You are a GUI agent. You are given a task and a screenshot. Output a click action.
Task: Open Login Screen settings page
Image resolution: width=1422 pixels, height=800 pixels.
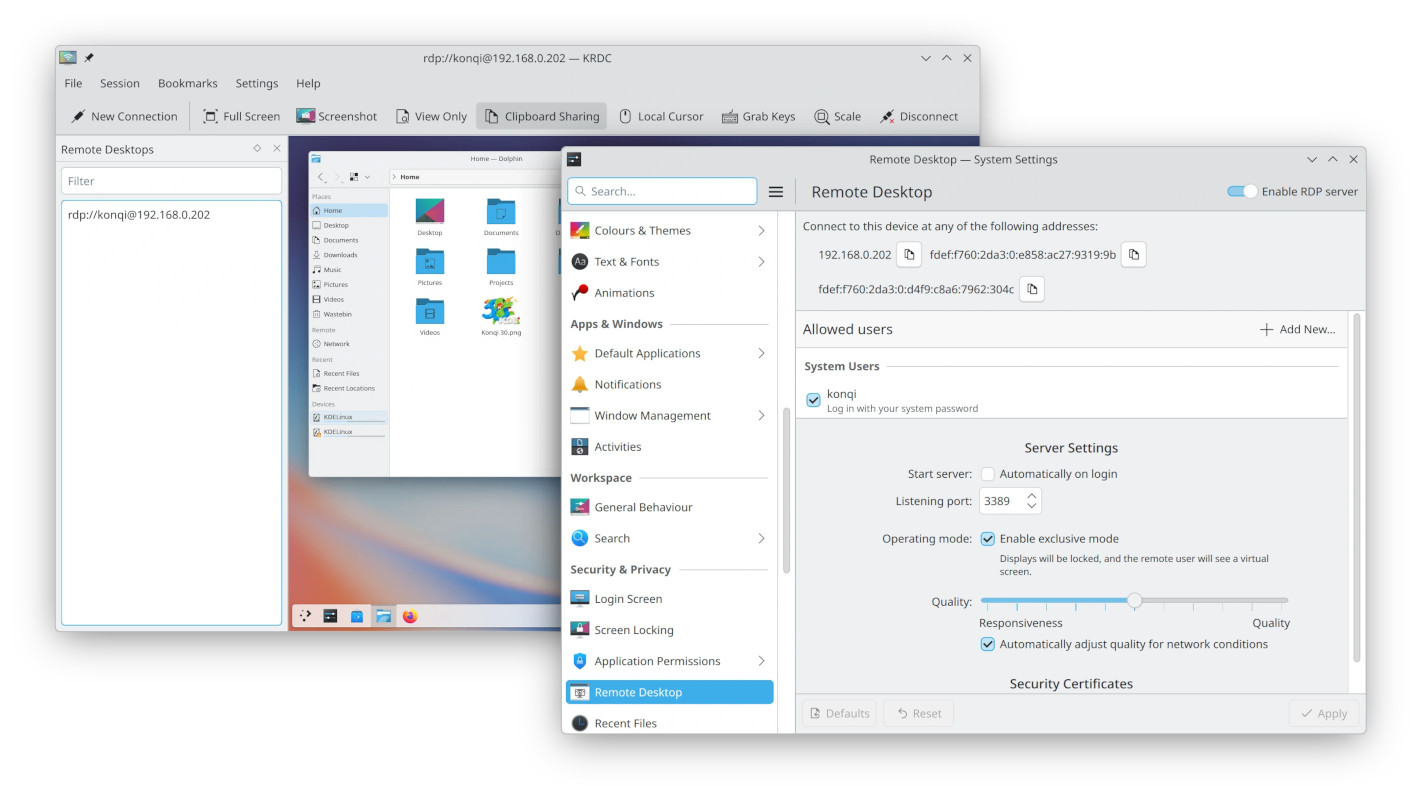coord(670,599)
